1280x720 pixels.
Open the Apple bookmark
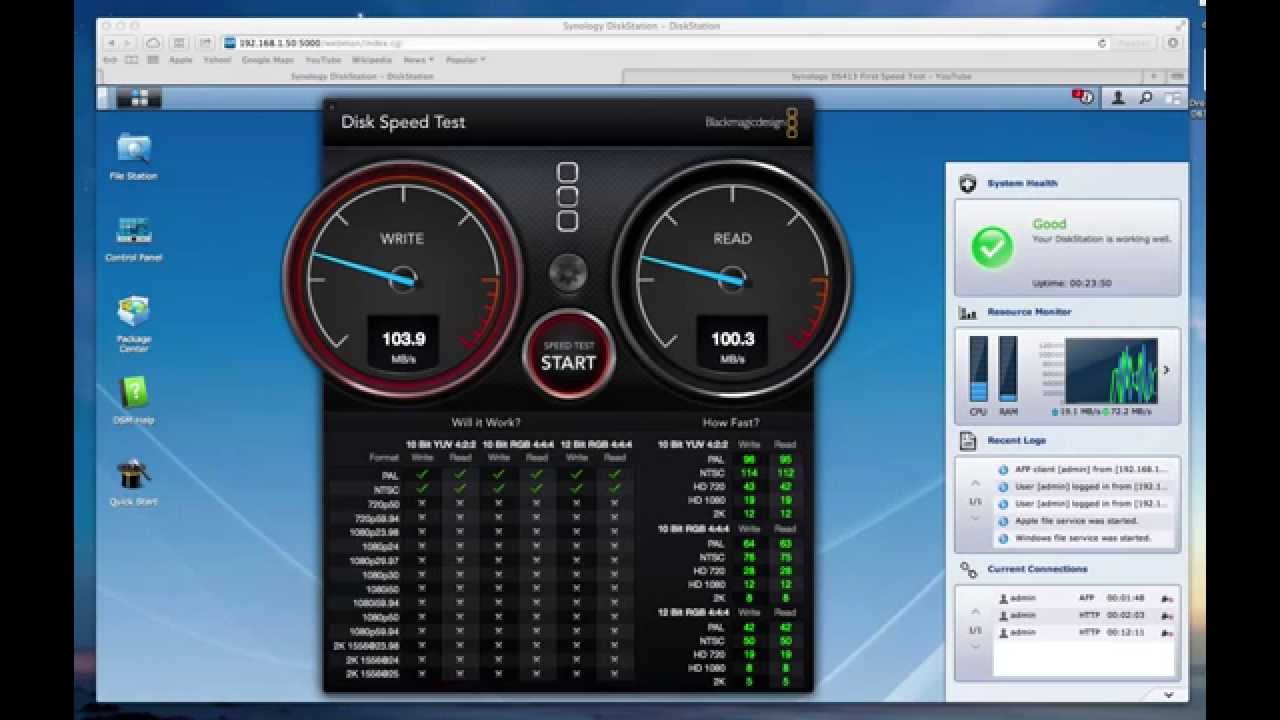point(181,60)
